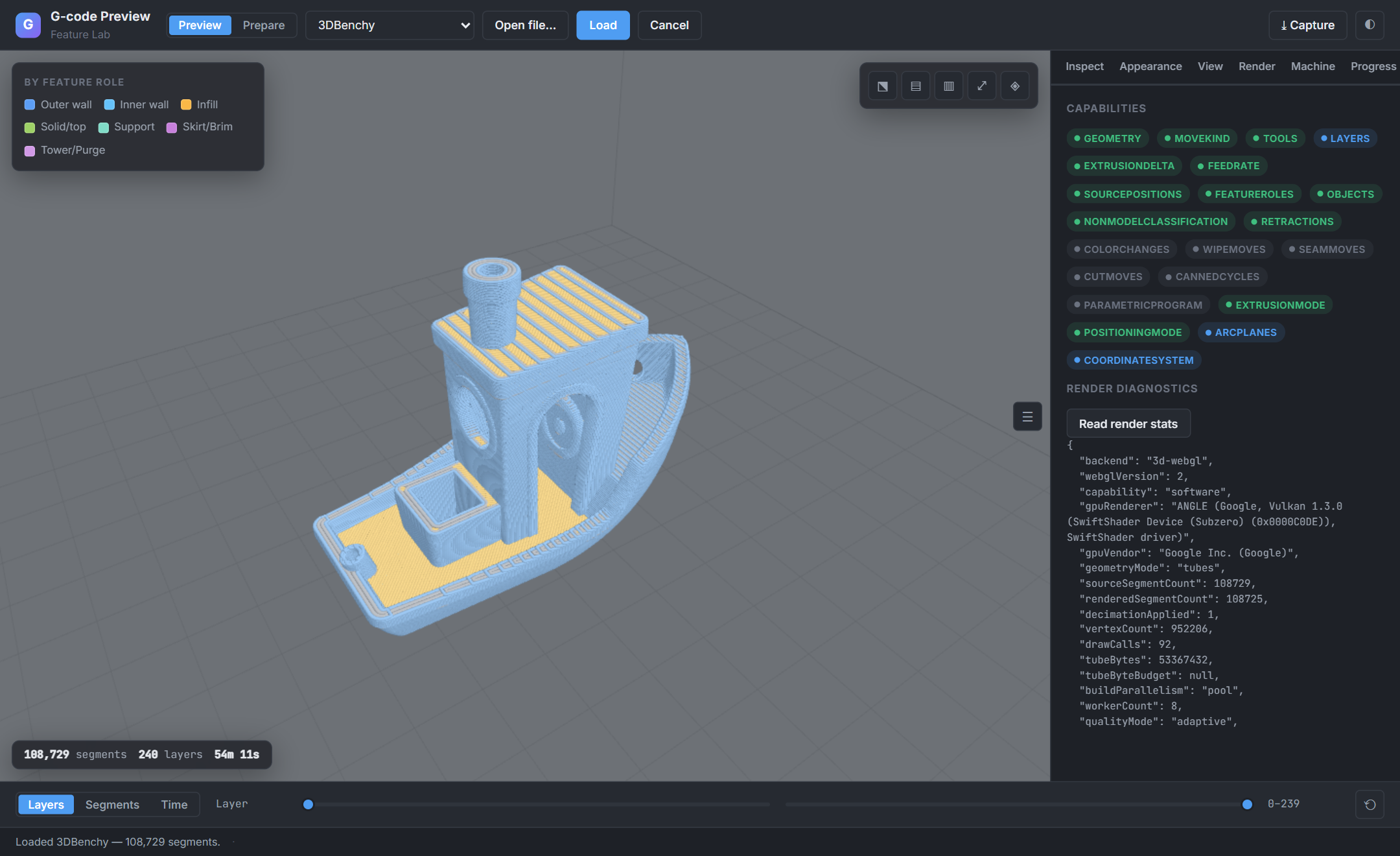The width and height of the screenshot is (1400, 856).
Task: Click the LAYERS capability badge
Action: [1345, 138]
